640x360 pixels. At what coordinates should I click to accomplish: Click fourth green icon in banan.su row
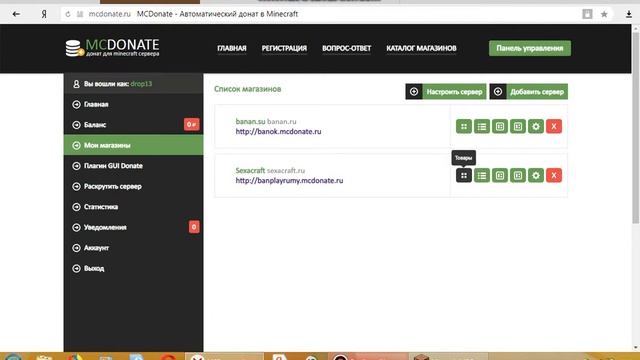pos(518,127)
